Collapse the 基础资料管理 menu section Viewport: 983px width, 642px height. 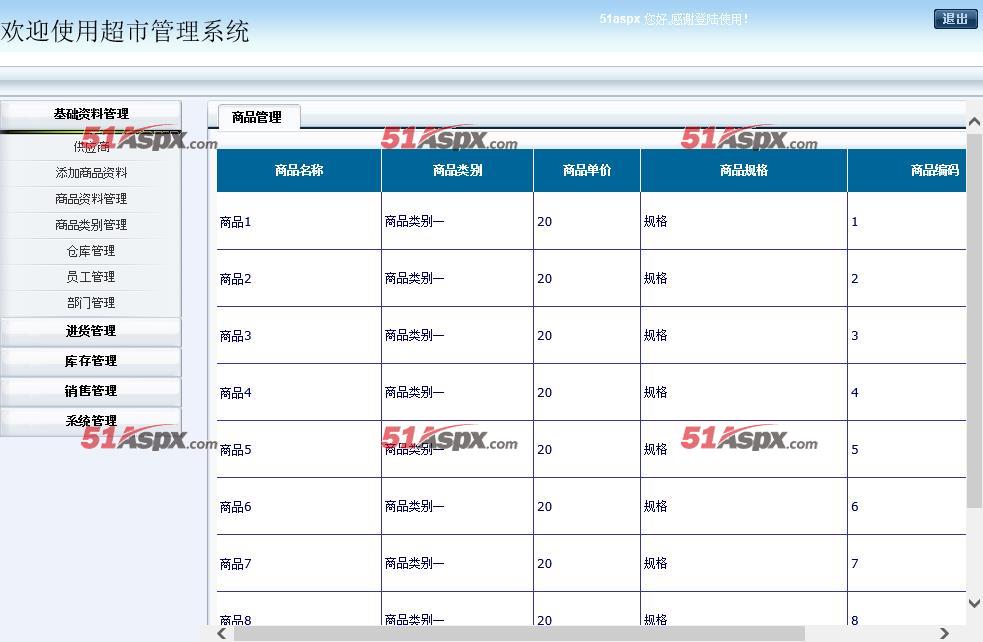coord(90,113)
